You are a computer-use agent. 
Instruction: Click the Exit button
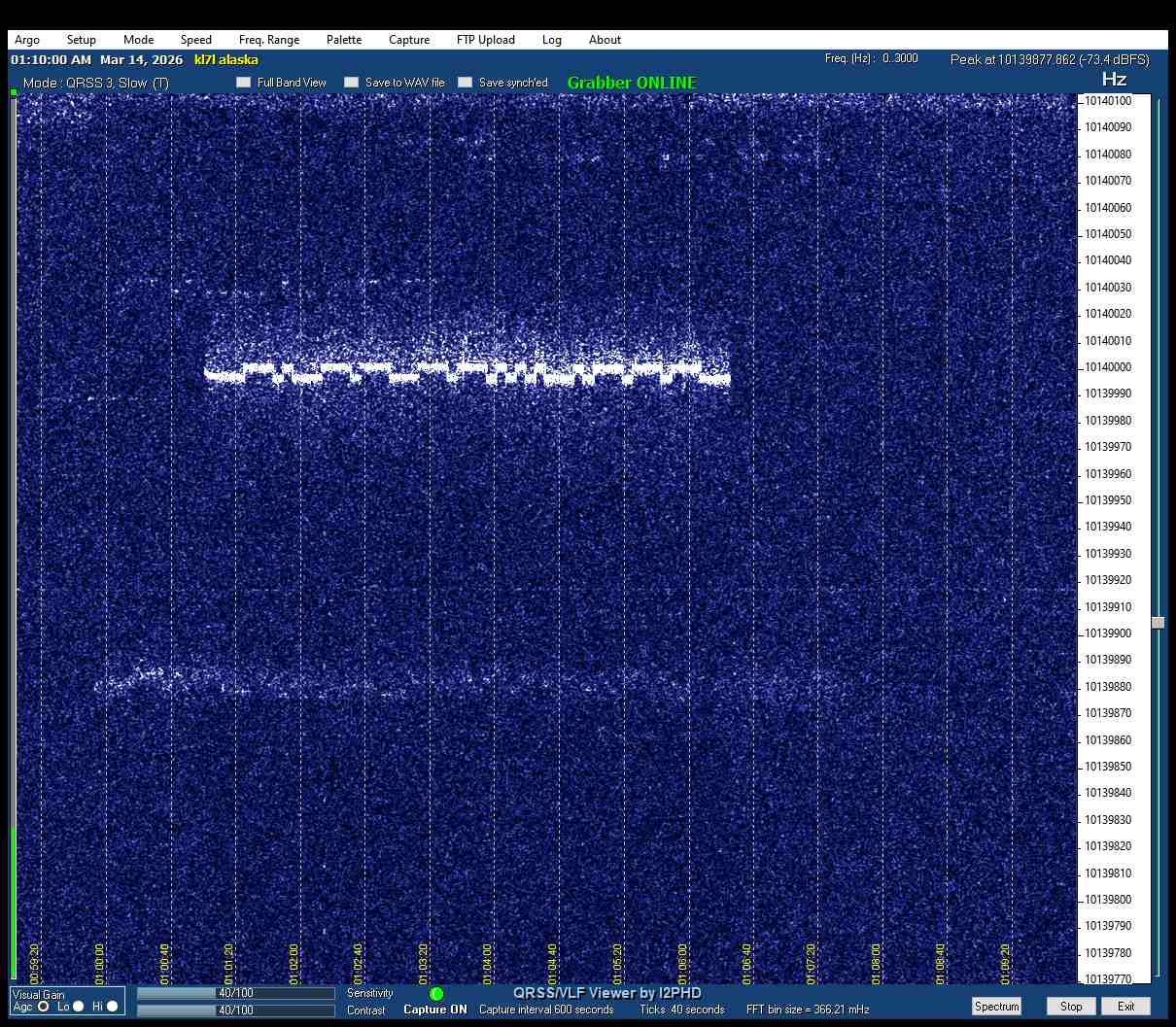click(x=1125, y=1007)
